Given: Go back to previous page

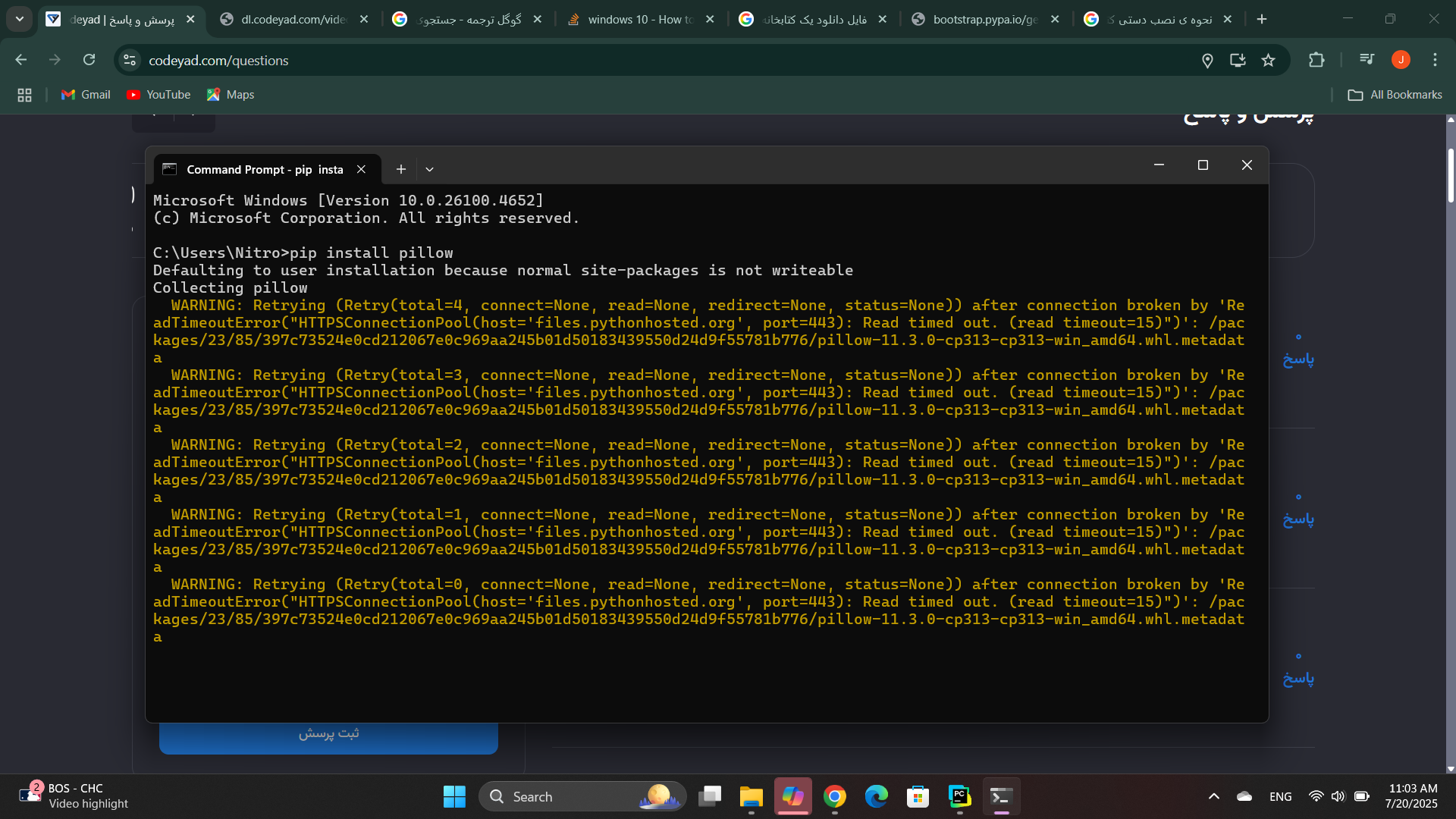Looking at the screenshot, I should pos(21,60).
